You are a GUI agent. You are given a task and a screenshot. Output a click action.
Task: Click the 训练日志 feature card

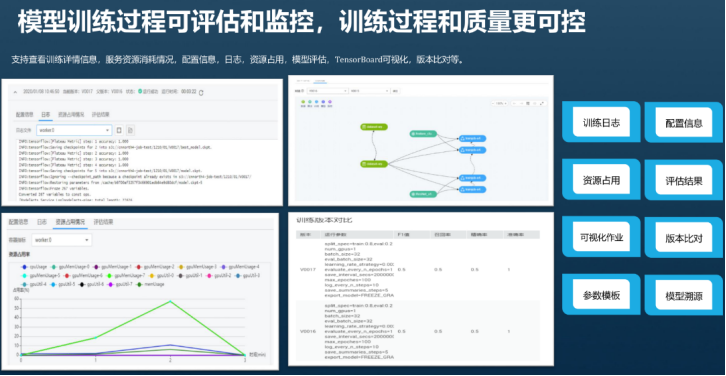601,122
